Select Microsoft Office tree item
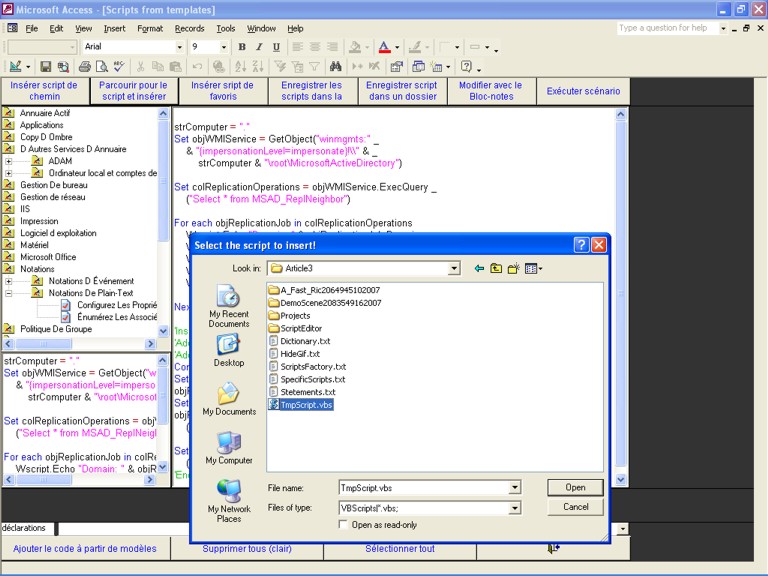768x576 pixels. (48, 257)
